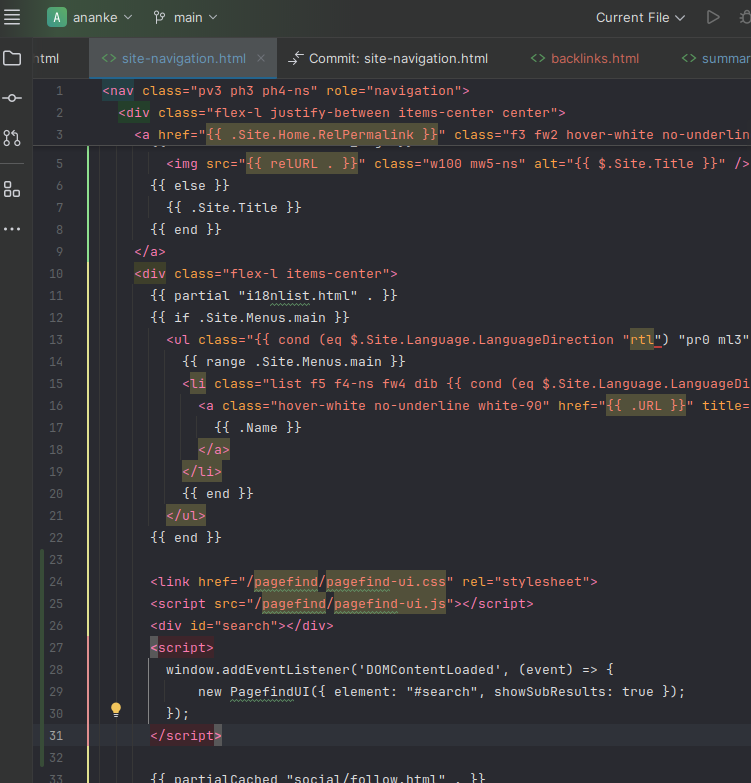This screenshot has height=783, width=751.
Task: Click {{ .URL }} on line 16
Action: pyautogui.click(x=646, y=405)
